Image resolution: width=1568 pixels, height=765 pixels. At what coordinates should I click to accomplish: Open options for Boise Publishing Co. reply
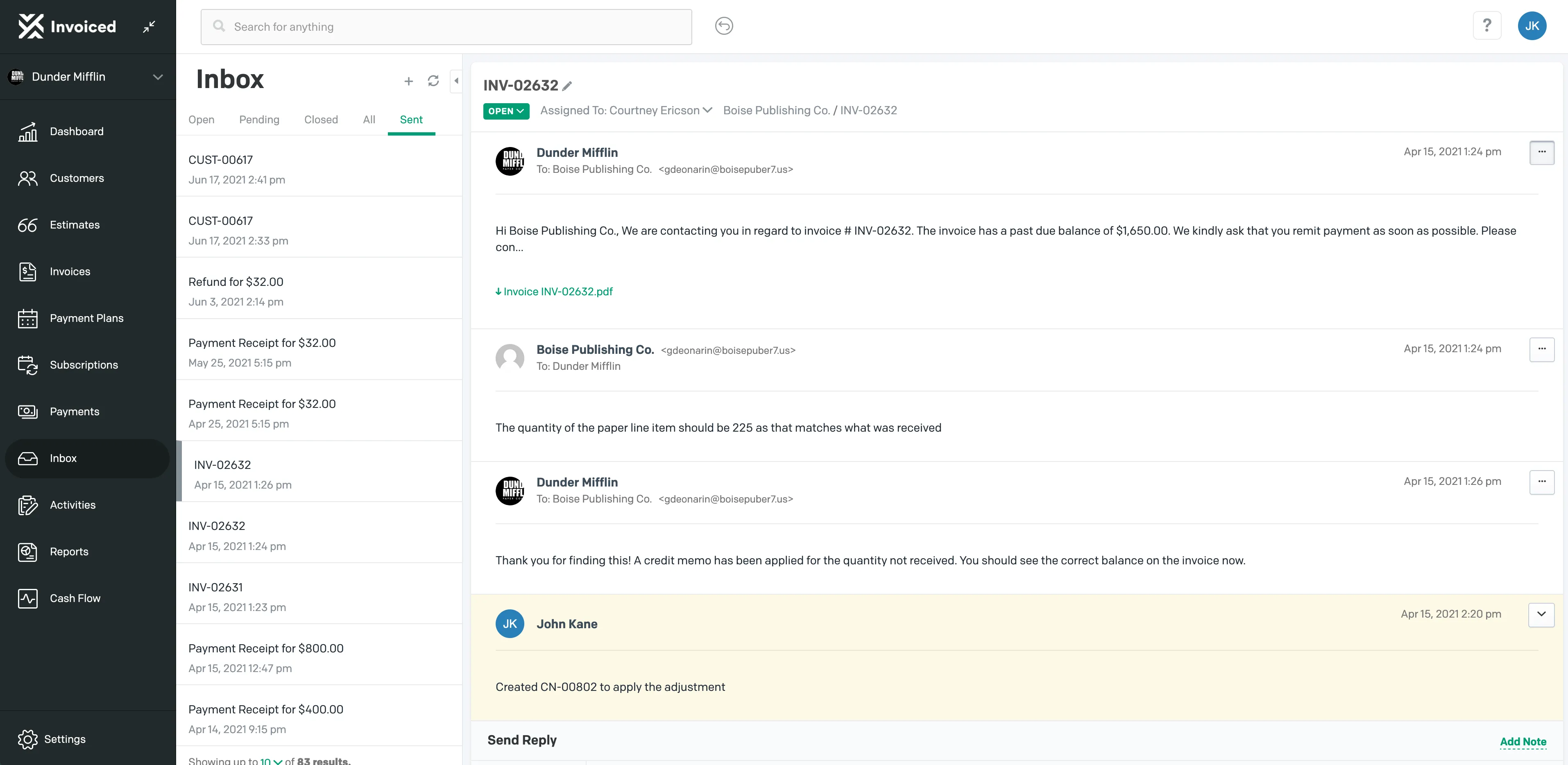coord(1541,349)
